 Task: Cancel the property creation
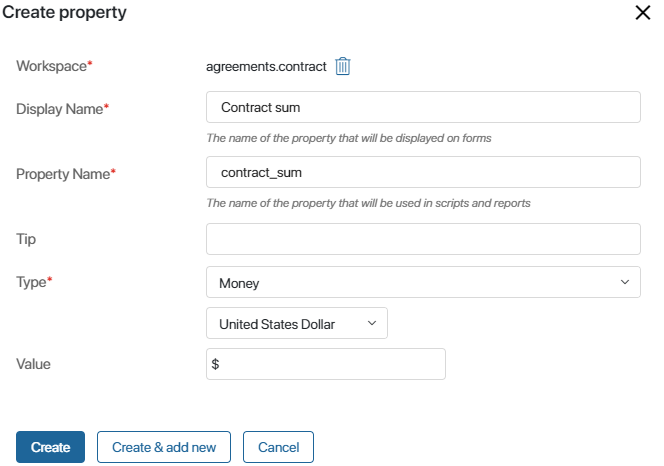click(x=278, y=447)
